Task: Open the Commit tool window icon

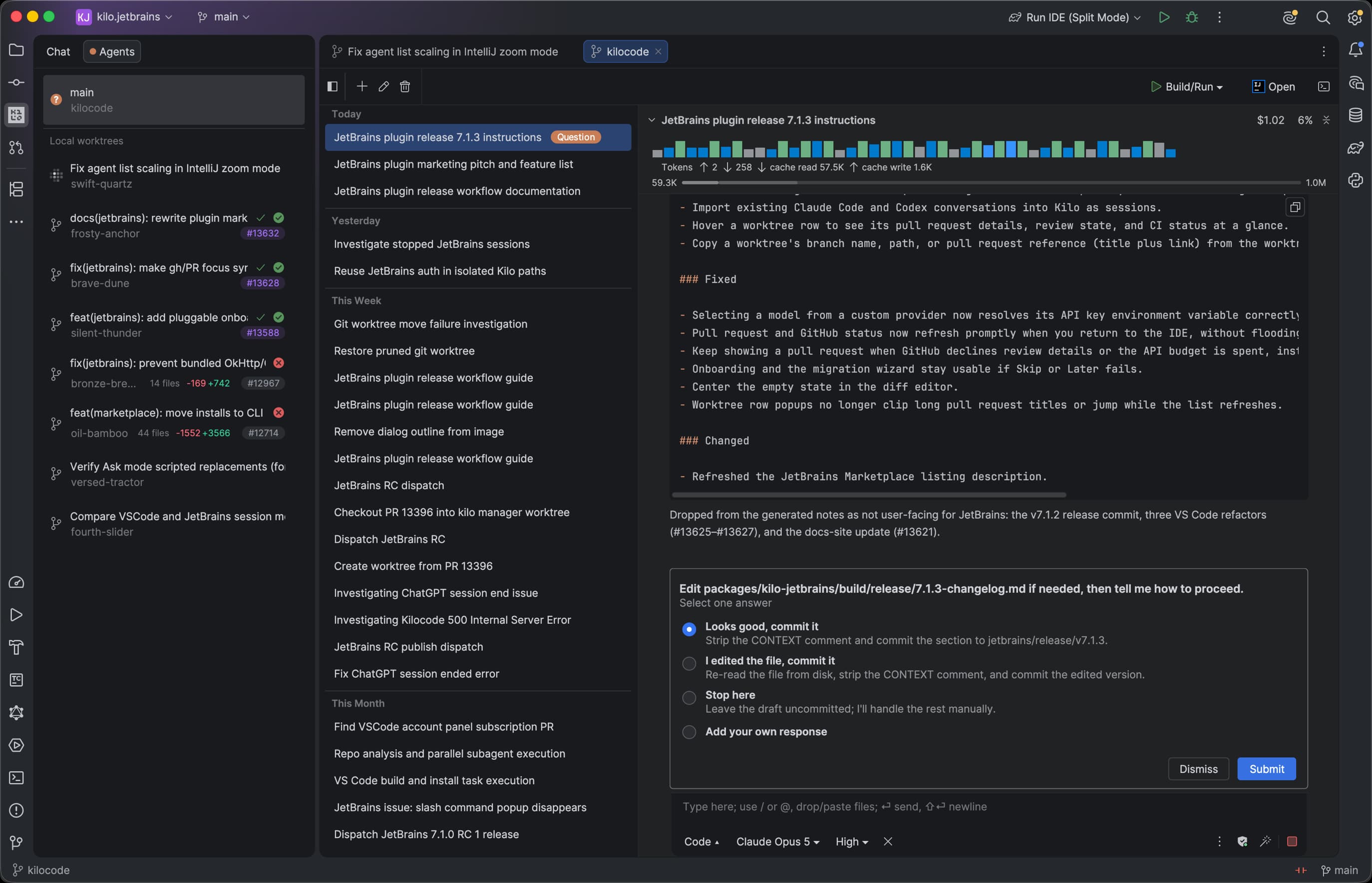Action: click(16, 82)
